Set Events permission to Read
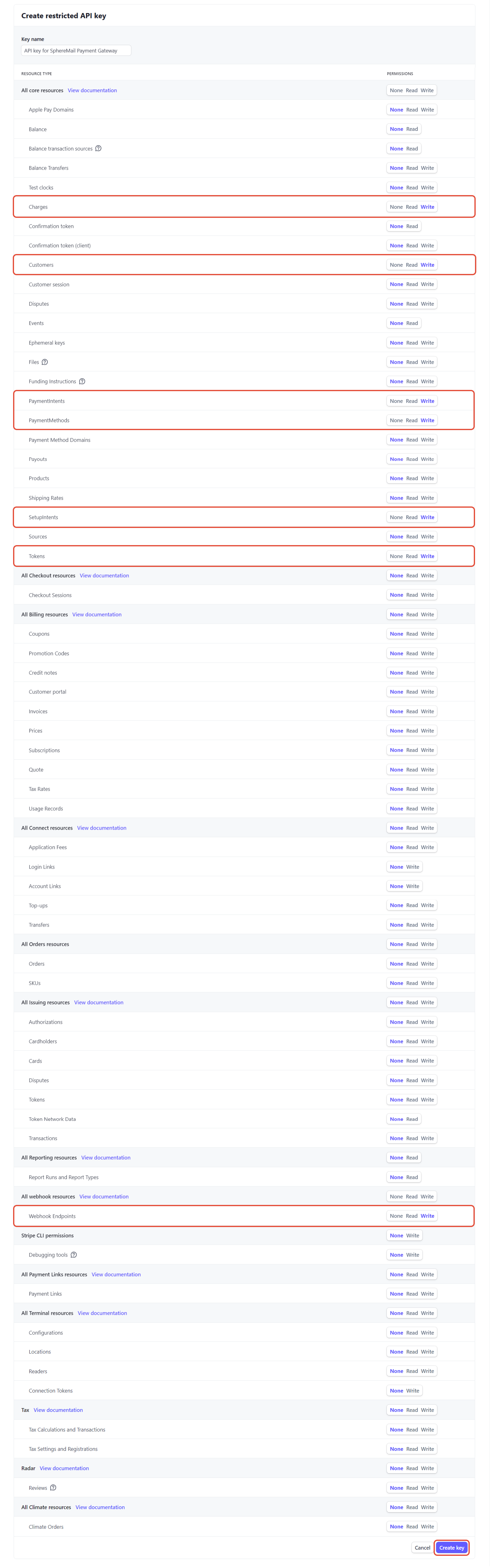The image size is (490, 1568). point(412,323)
